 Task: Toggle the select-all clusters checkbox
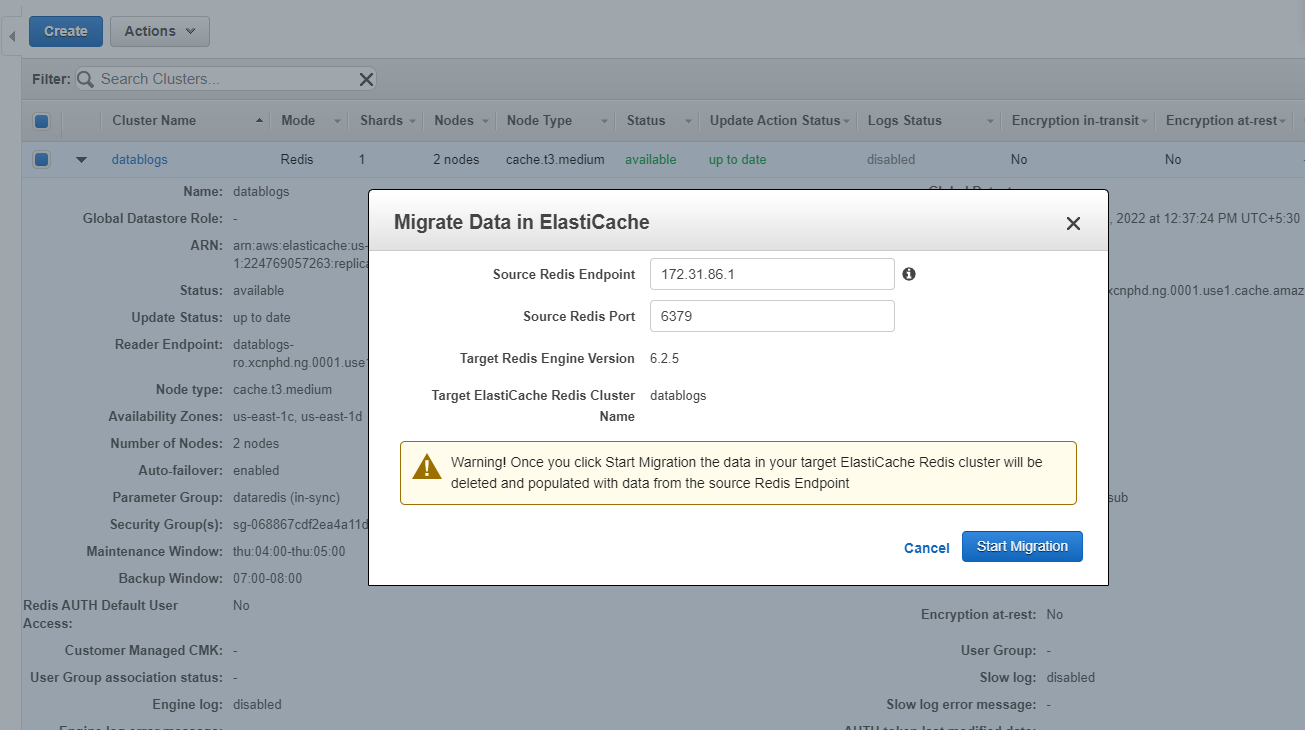coord(41,122)
